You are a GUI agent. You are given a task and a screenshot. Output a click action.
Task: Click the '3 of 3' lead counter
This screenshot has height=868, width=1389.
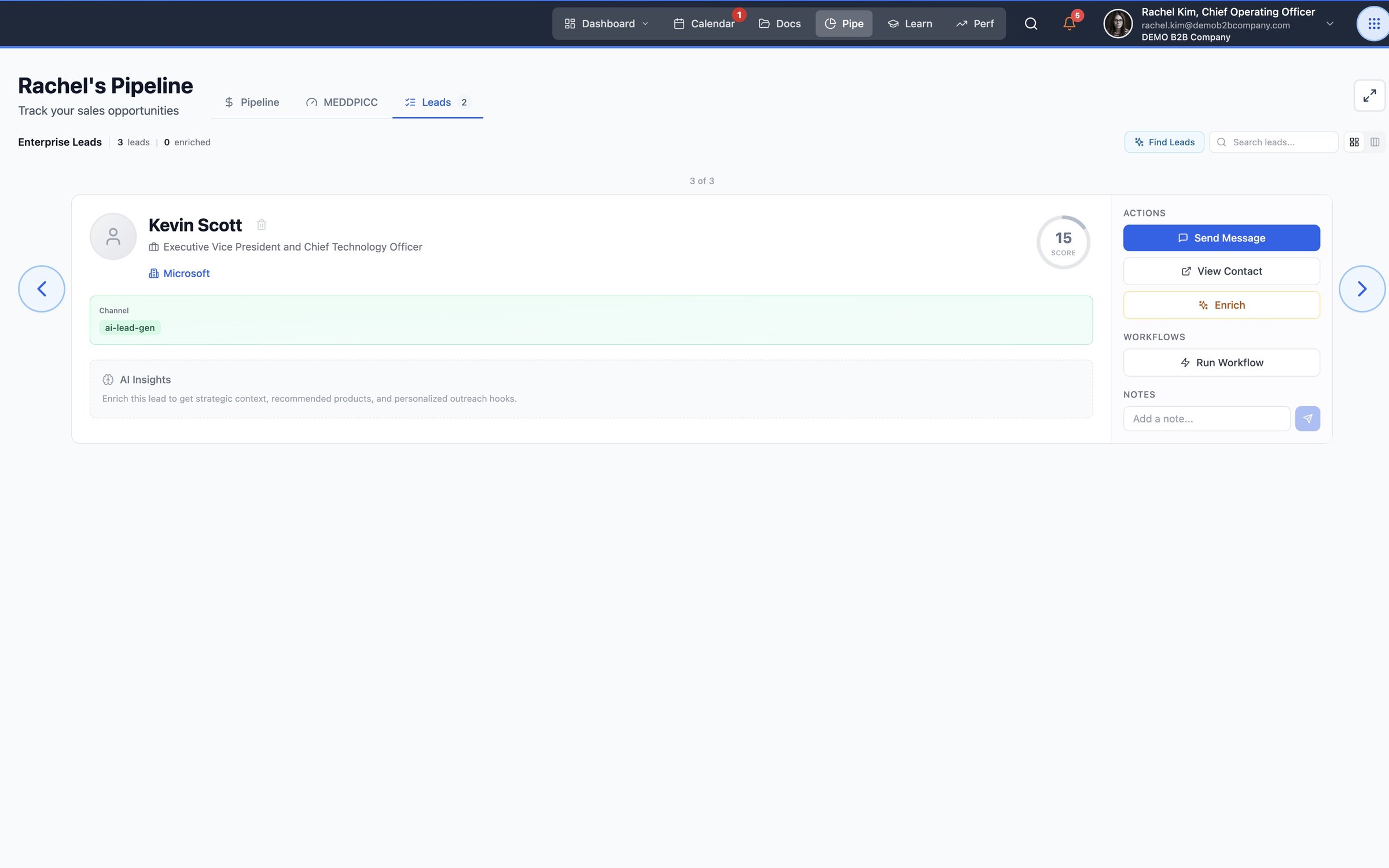pos(701,181)
